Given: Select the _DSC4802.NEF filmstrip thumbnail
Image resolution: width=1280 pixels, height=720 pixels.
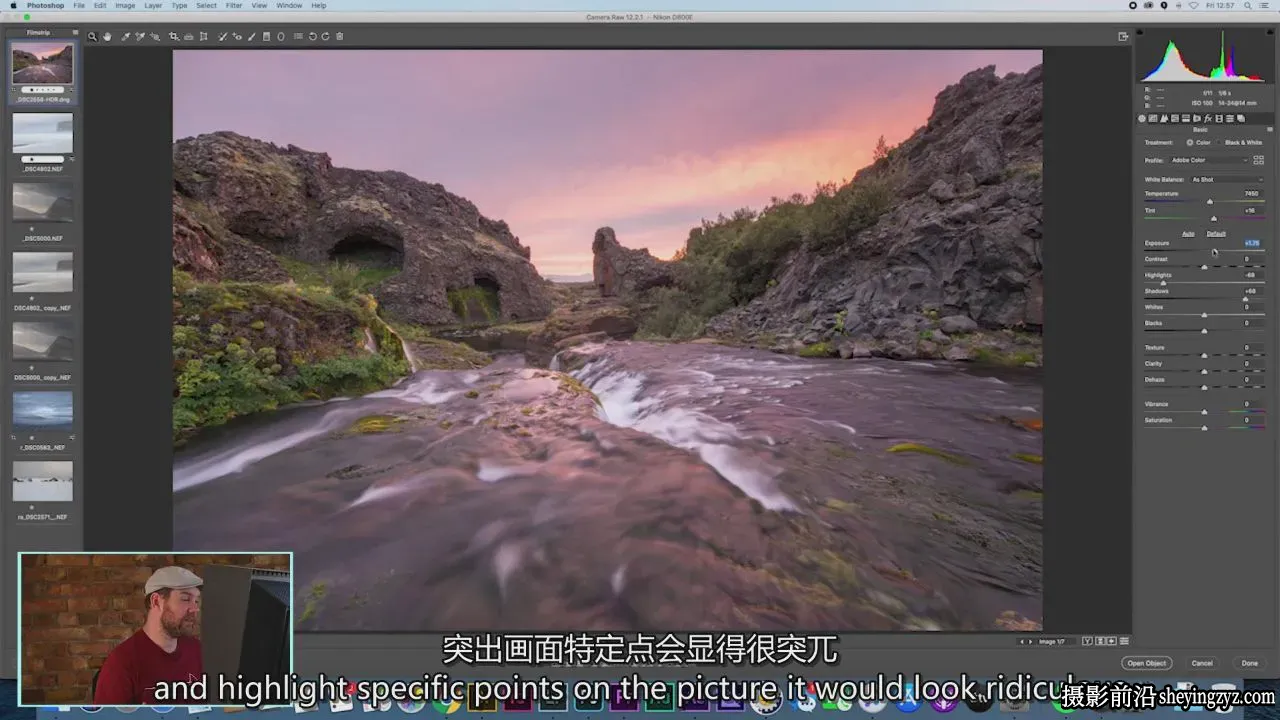Looking at the screenshot, I should click(x=42, y=135).
